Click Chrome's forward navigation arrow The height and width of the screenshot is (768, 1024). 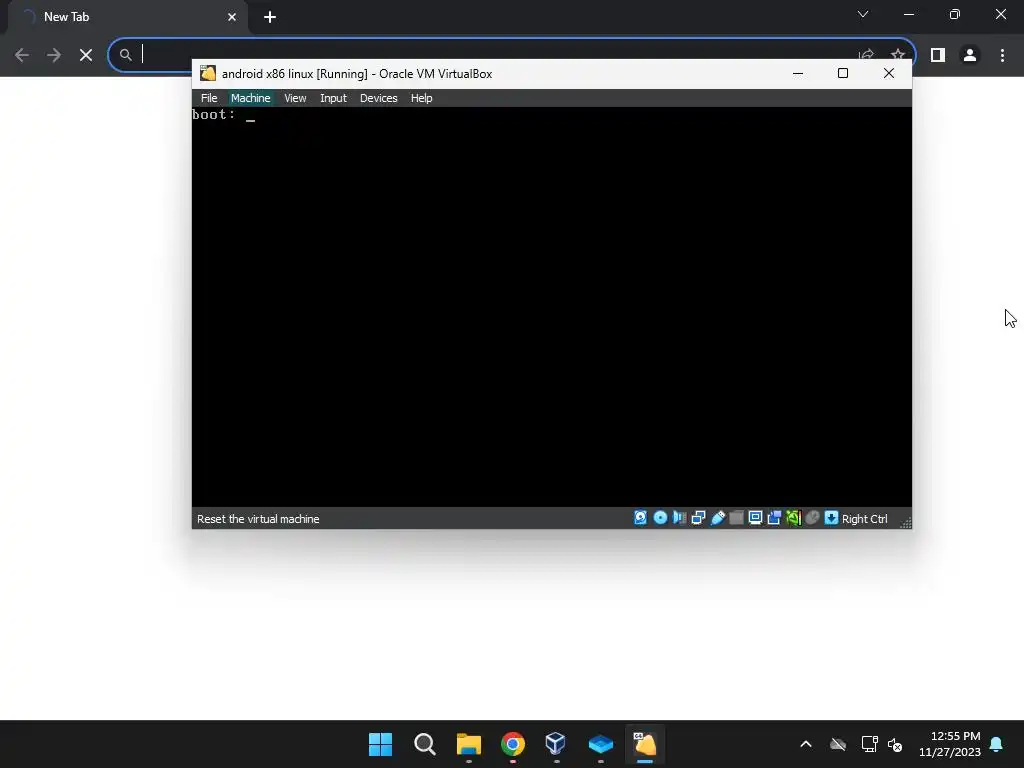[x=54, y=55]
